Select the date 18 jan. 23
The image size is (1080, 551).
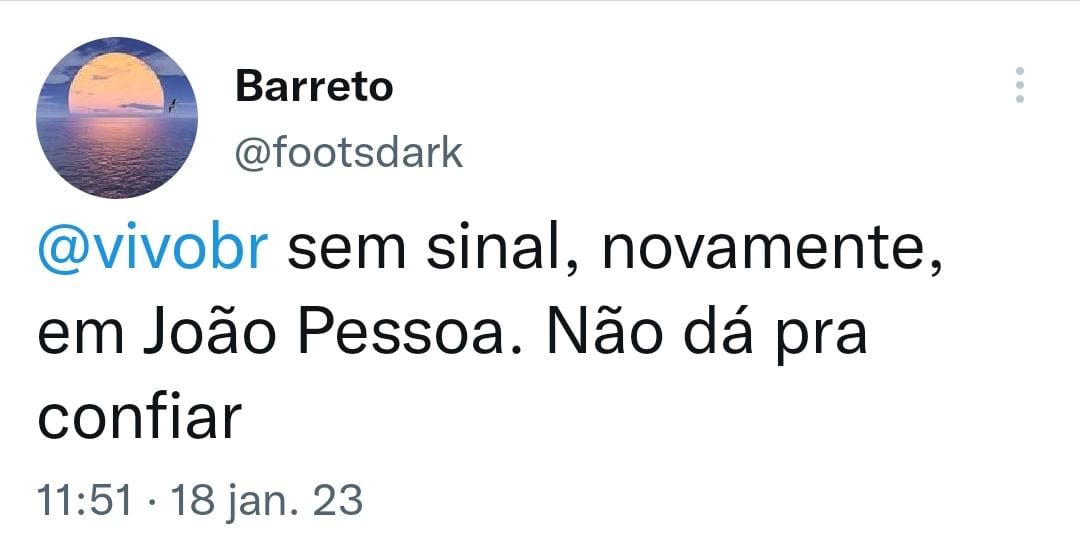[x=267, y=501]
